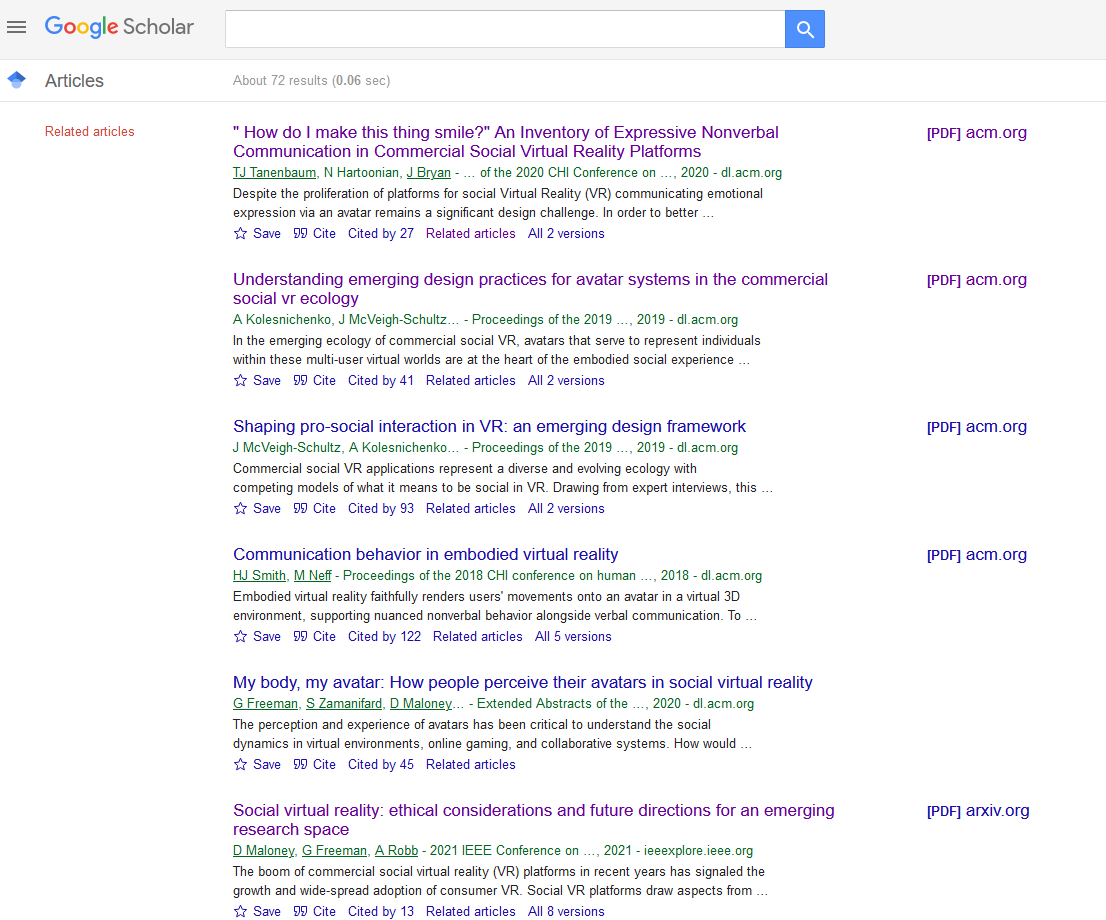1106x920 pixels.
Task: Click "Cited by 27"
Action: tap(381, 234)
